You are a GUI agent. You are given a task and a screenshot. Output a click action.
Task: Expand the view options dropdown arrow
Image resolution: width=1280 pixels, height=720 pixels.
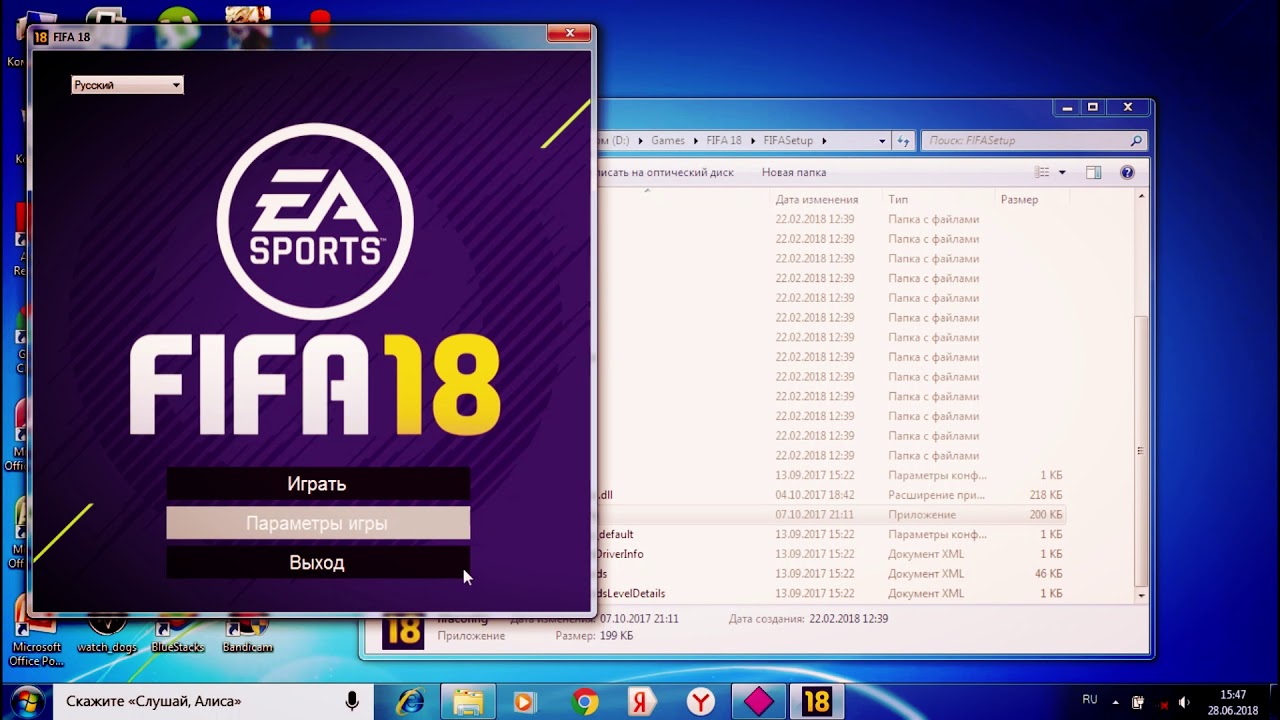point(1062,172)
